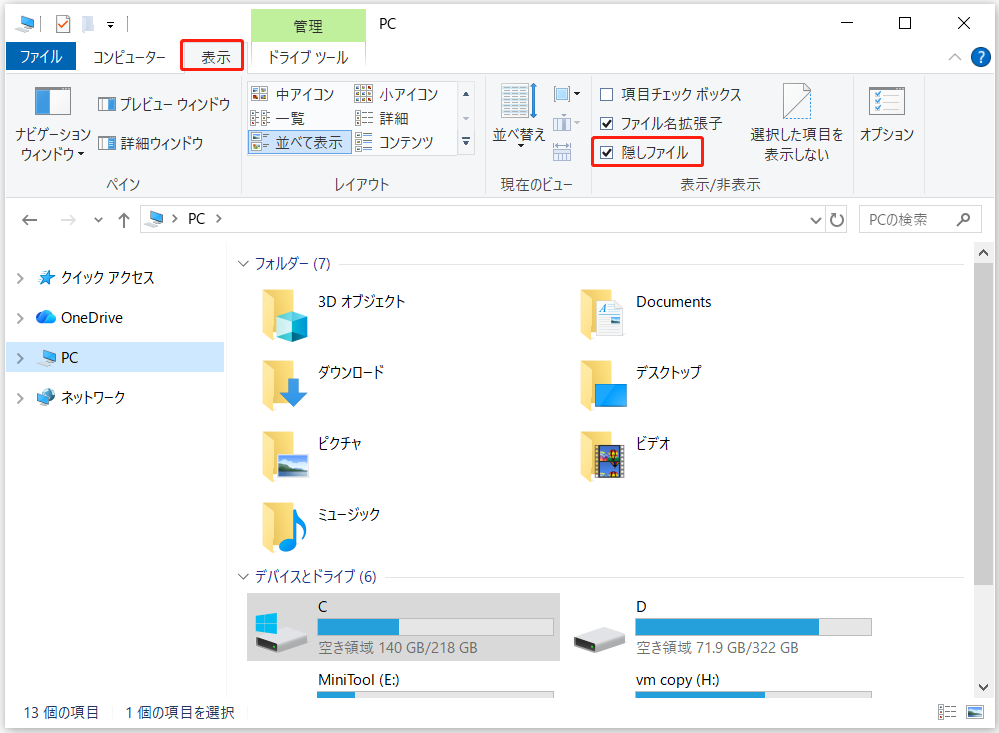999x733 pixels.
Task: Click the PCの検索 search box
Action: point(919,219)
